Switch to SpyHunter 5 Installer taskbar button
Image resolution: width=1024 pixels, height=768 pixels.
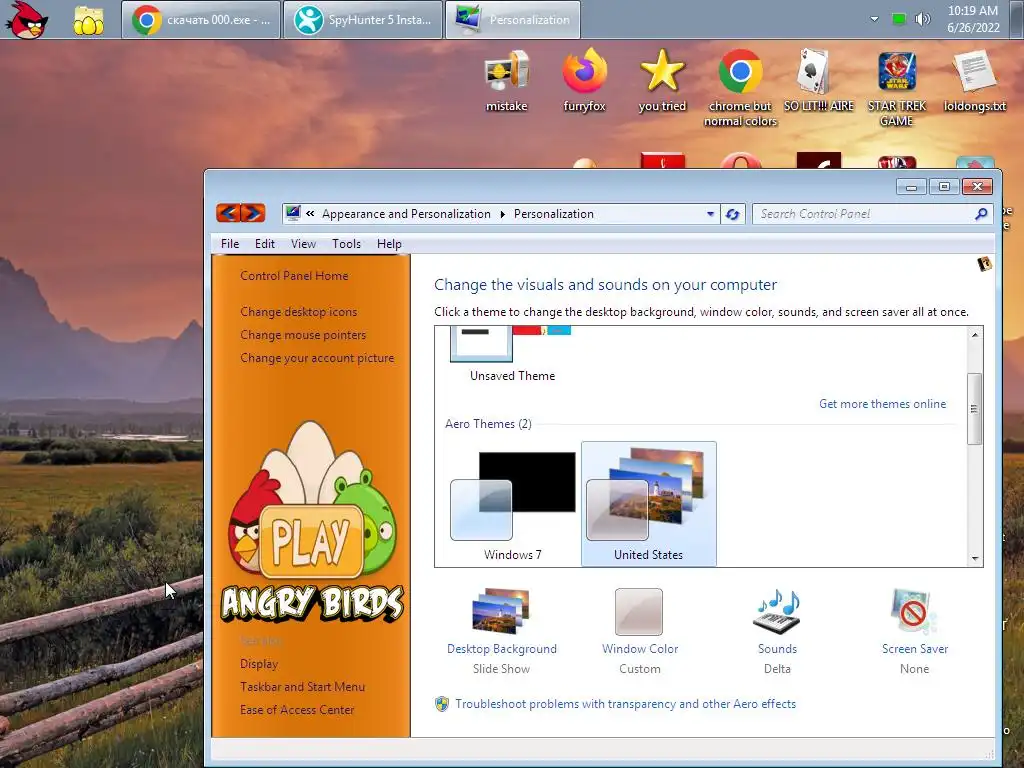(x=363, y=20)
